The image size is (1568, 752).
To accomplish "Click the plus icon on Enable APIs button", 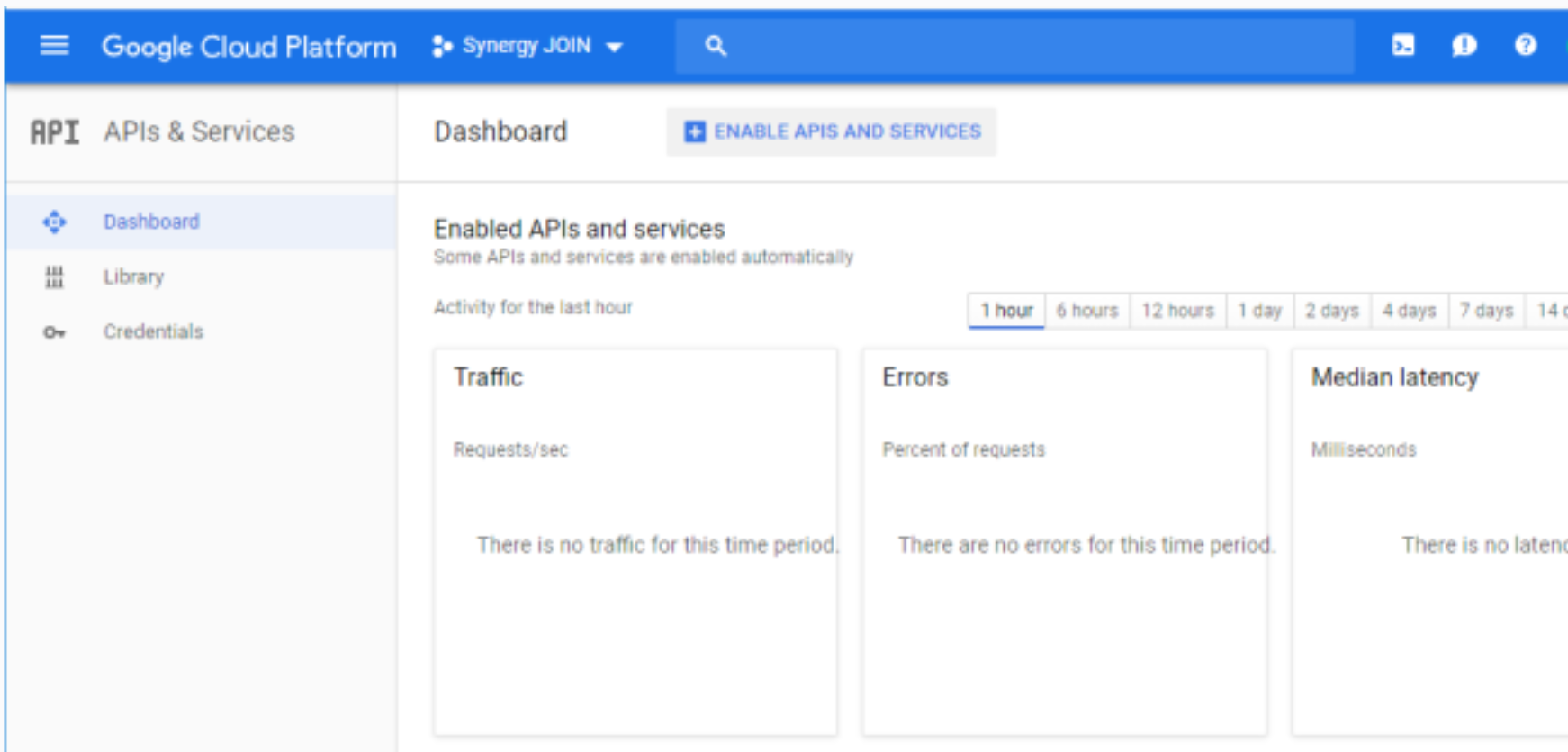I will pyautogui.click(x=695, y=132).
